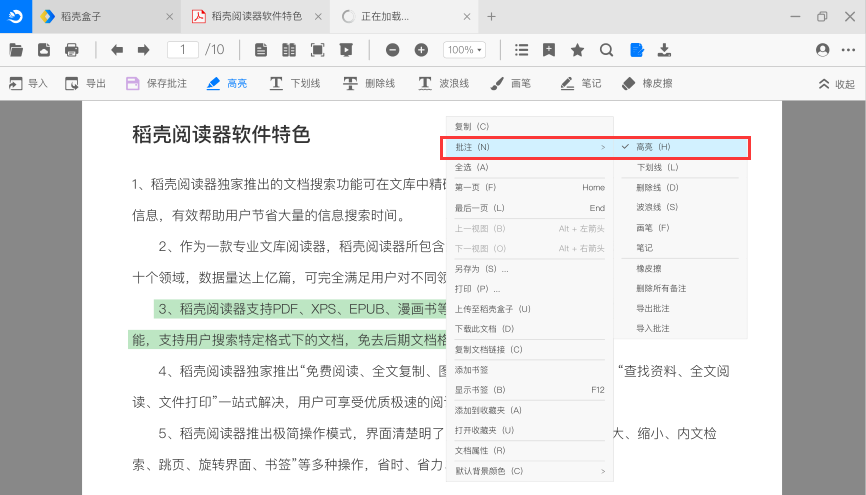This screenshot has width=866, height=495.
Task: Click the save file icon in toolbar
Action: pos(44,50)
